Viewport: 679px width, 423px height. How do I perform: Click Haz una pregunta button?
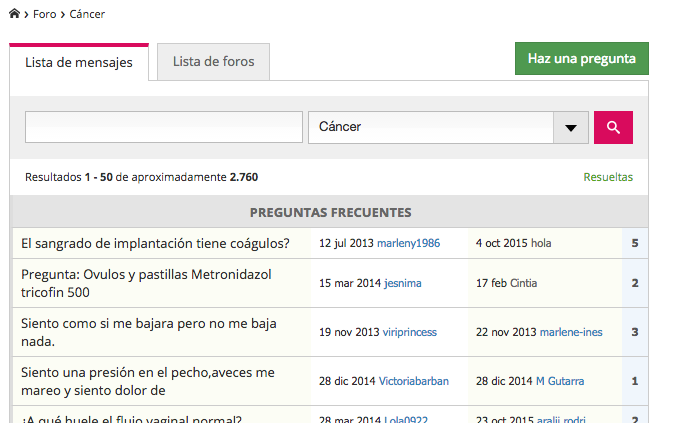pyautogui.click(x=582, y=58)
